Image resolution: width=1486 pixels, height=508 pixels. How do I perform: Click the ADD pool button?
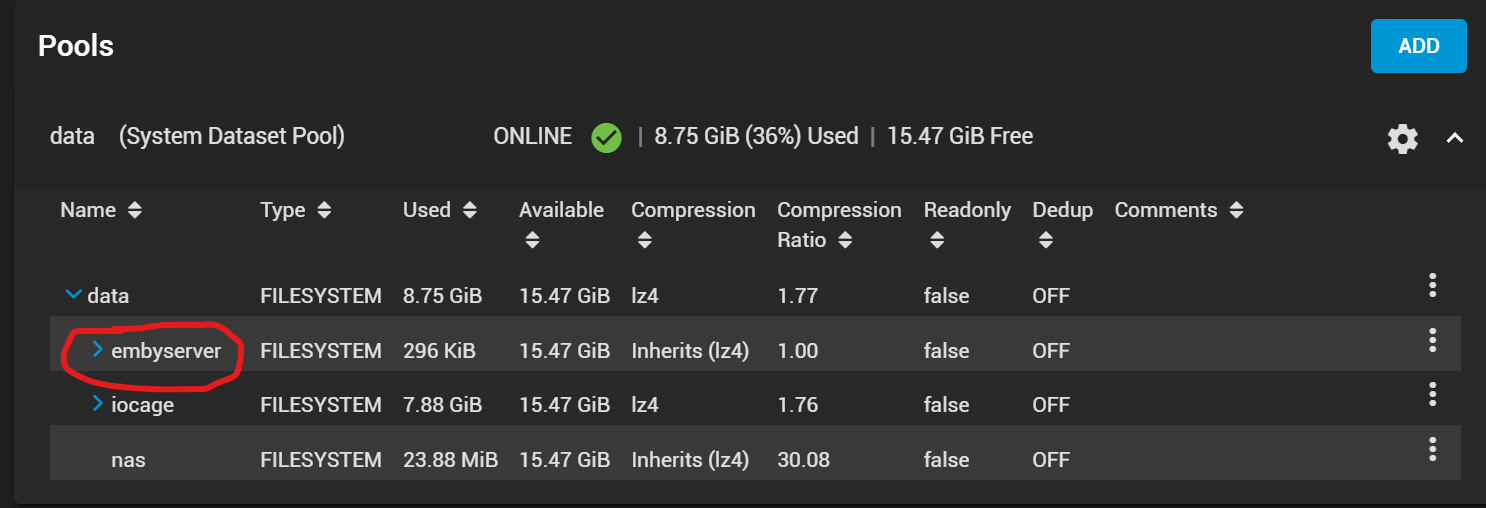(x=1418, y=46)
